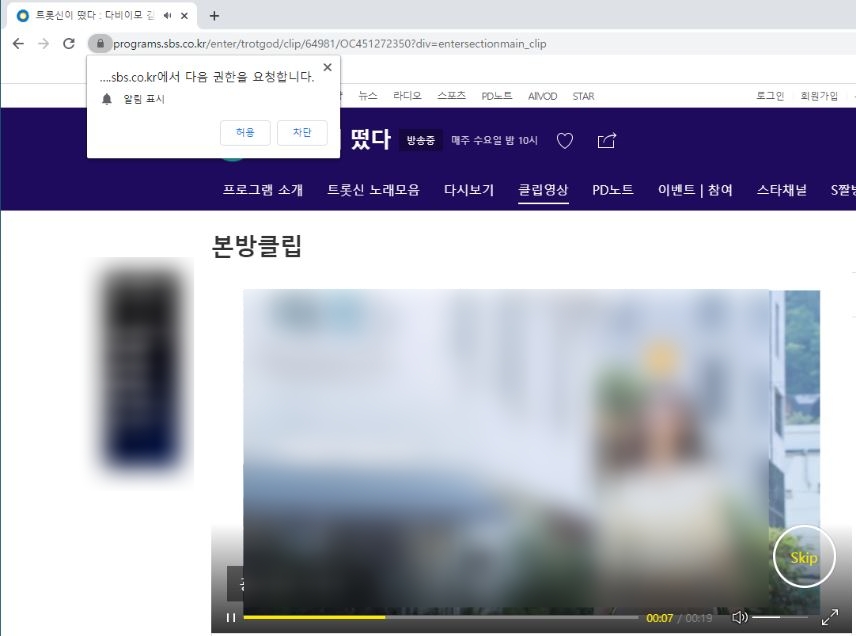Click the site security lock icon

coord(99,43)
